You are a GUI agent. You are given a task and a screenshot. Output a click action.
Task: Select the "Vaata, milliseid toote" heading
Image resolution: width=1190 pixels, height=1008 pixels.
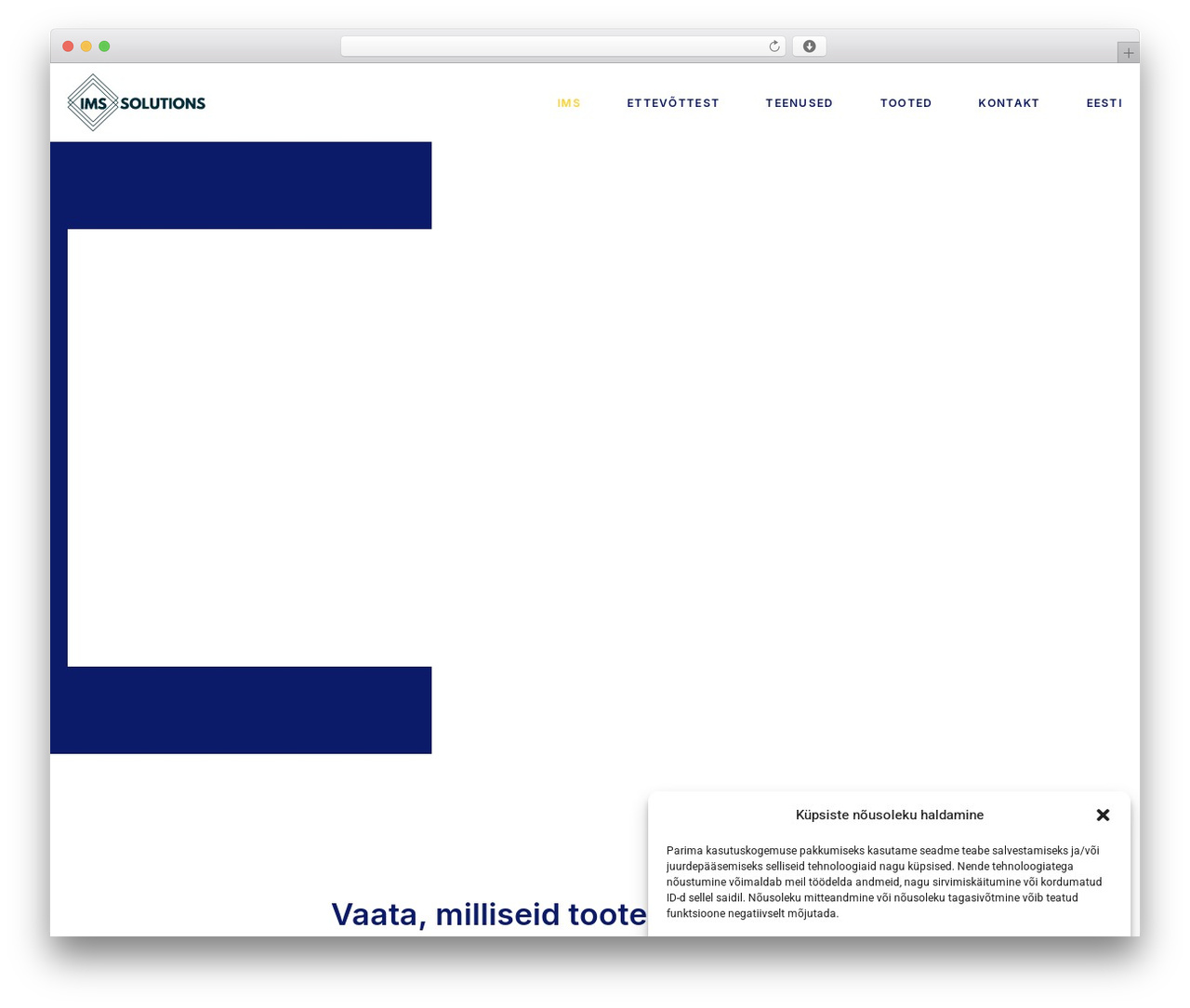tap(489, 914)
